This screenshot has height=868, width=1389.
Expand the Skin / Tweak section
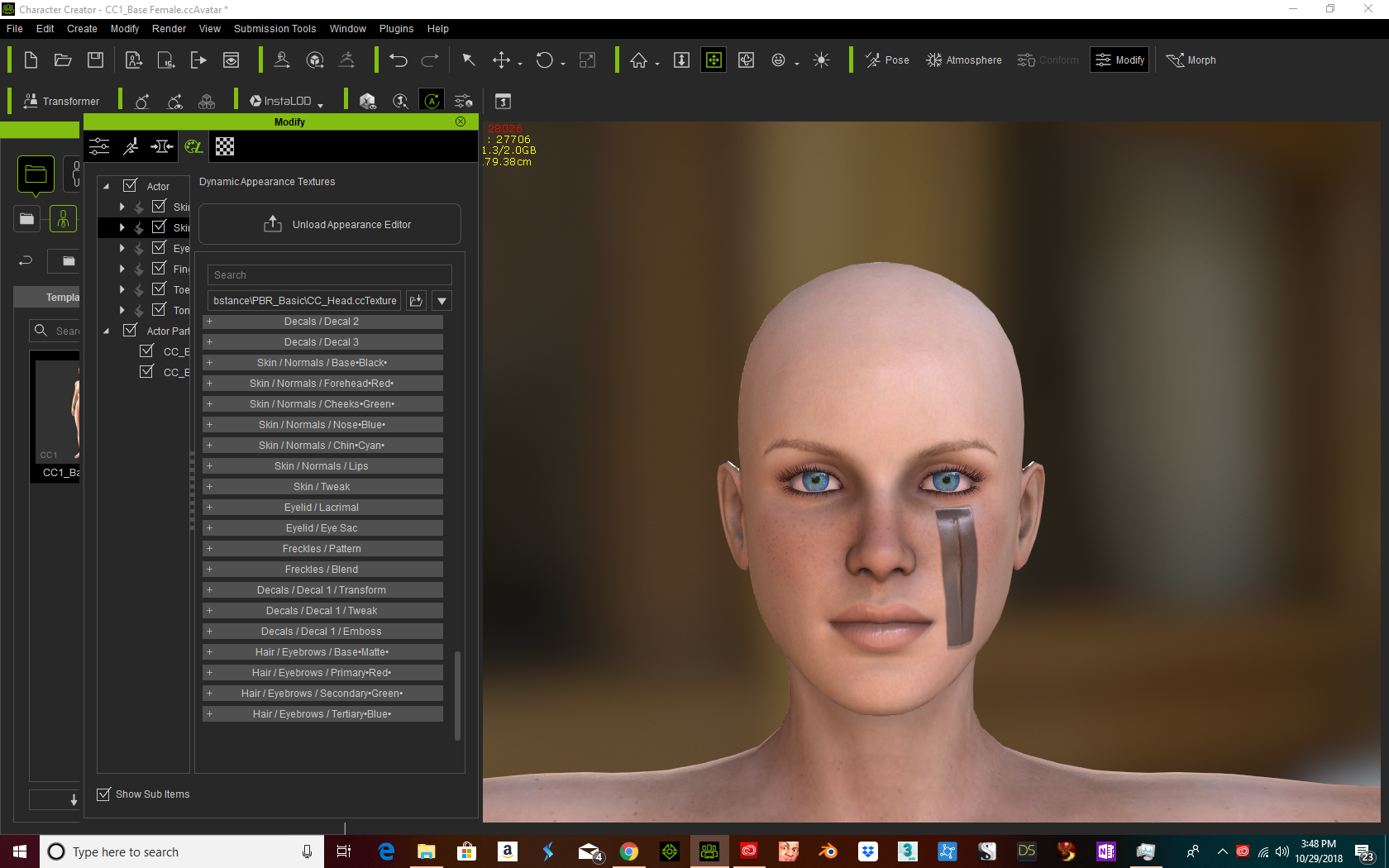pos(322,487)
